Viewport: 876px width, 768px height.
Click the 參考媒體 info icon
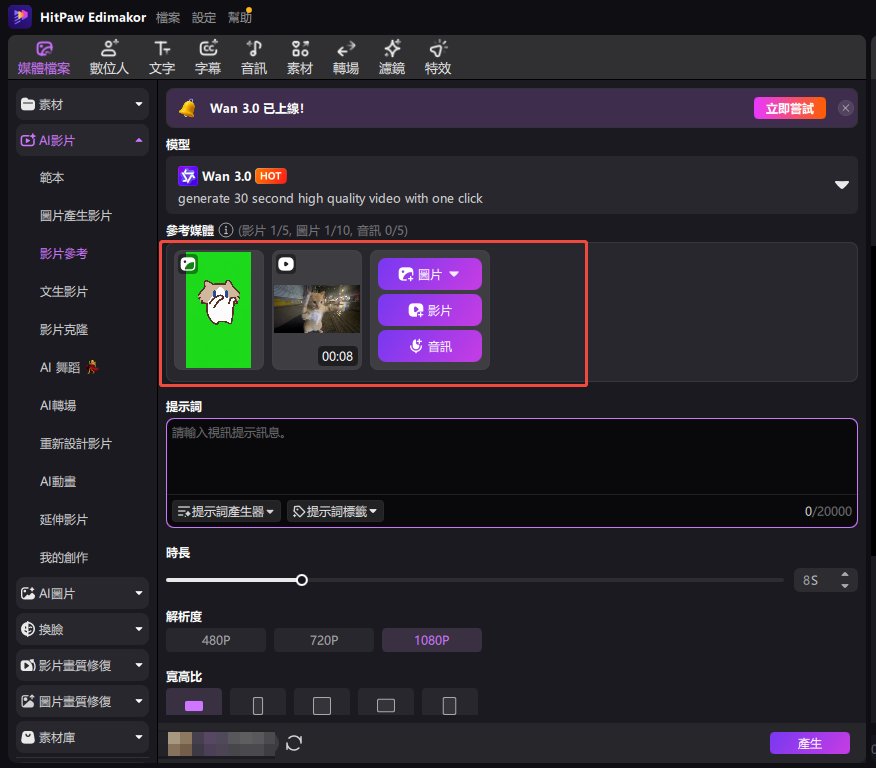(x=226, y=230)
